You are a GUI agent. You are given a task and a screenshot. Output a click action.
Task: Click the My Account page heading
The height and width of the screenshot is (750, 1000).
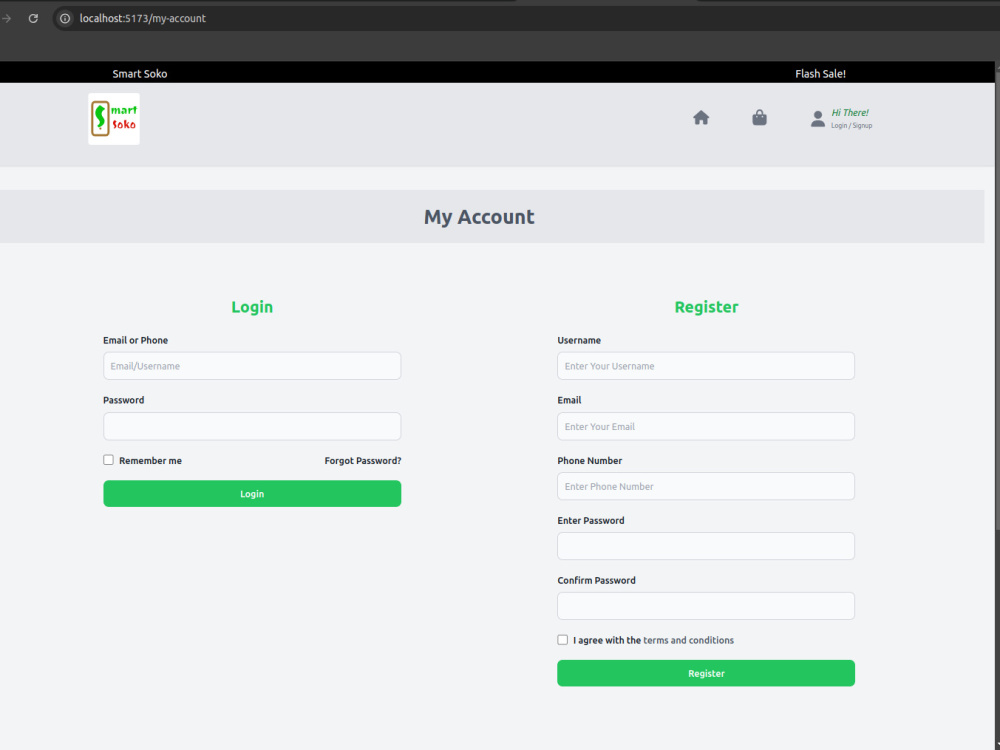pyautogui.click(x=479, y=217)
